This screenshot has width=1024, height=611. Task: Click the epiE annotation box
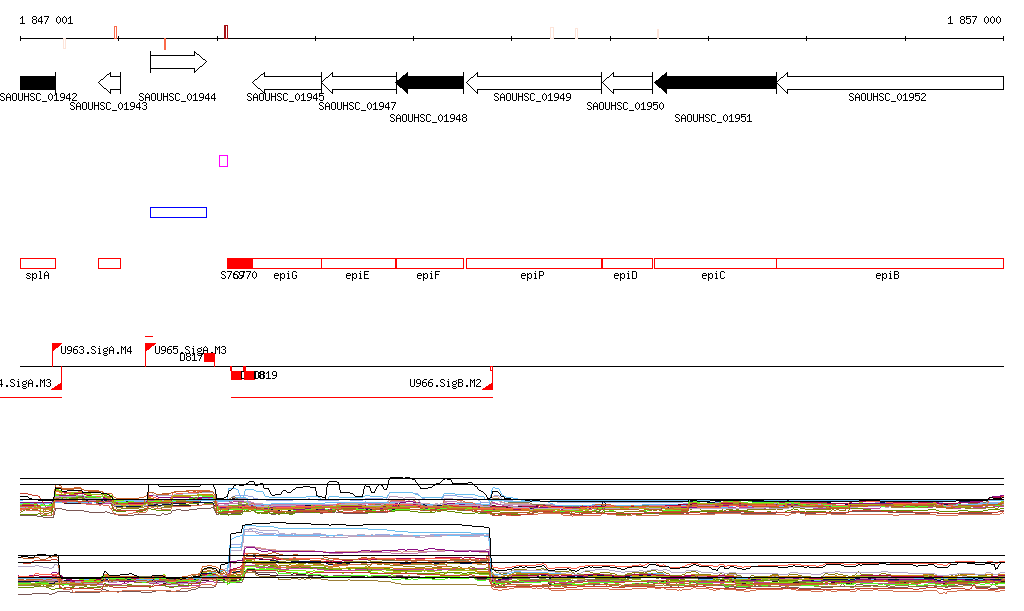[359, 264]
